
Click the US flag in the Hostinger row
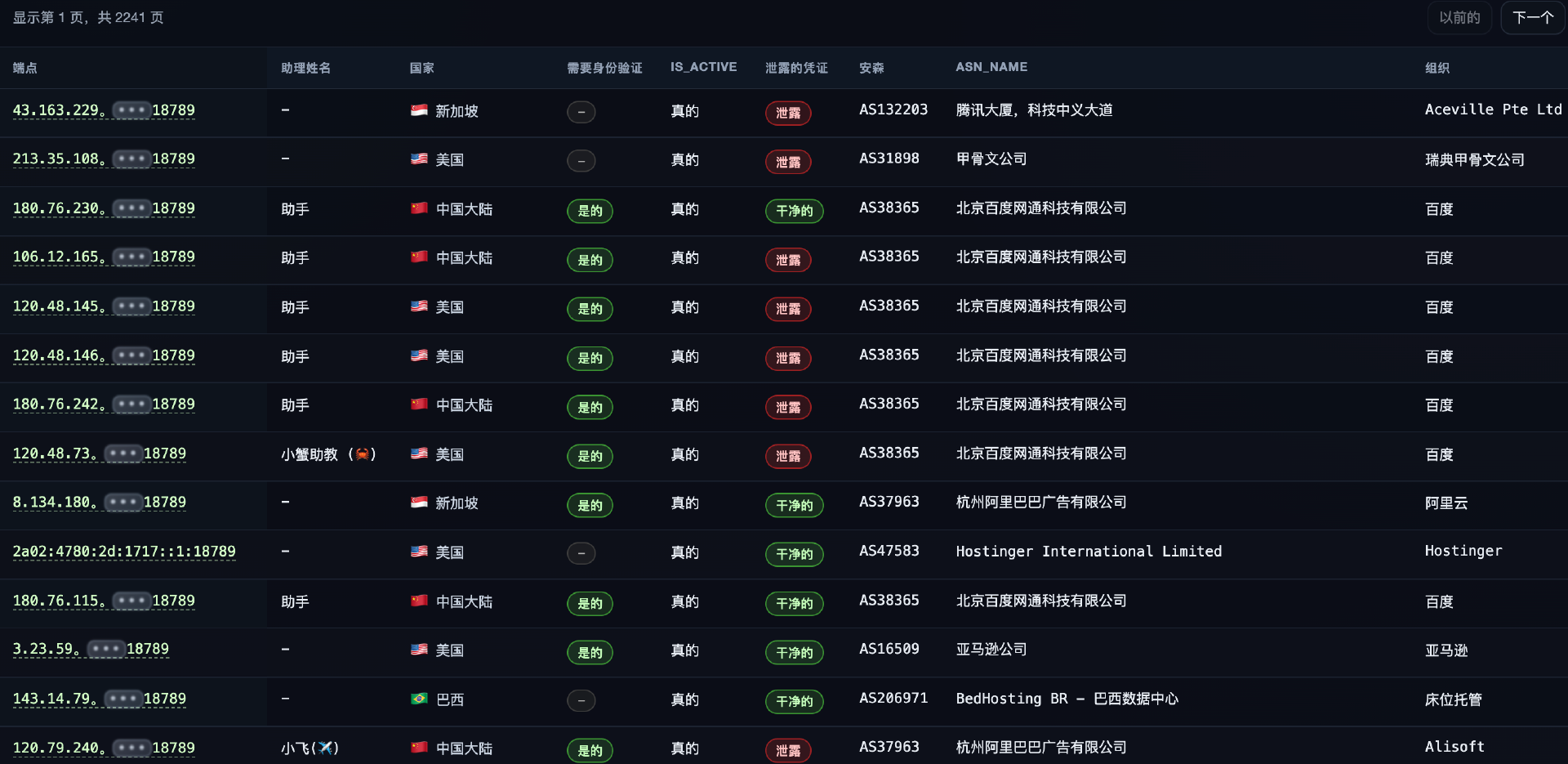(x=419, y=552)
